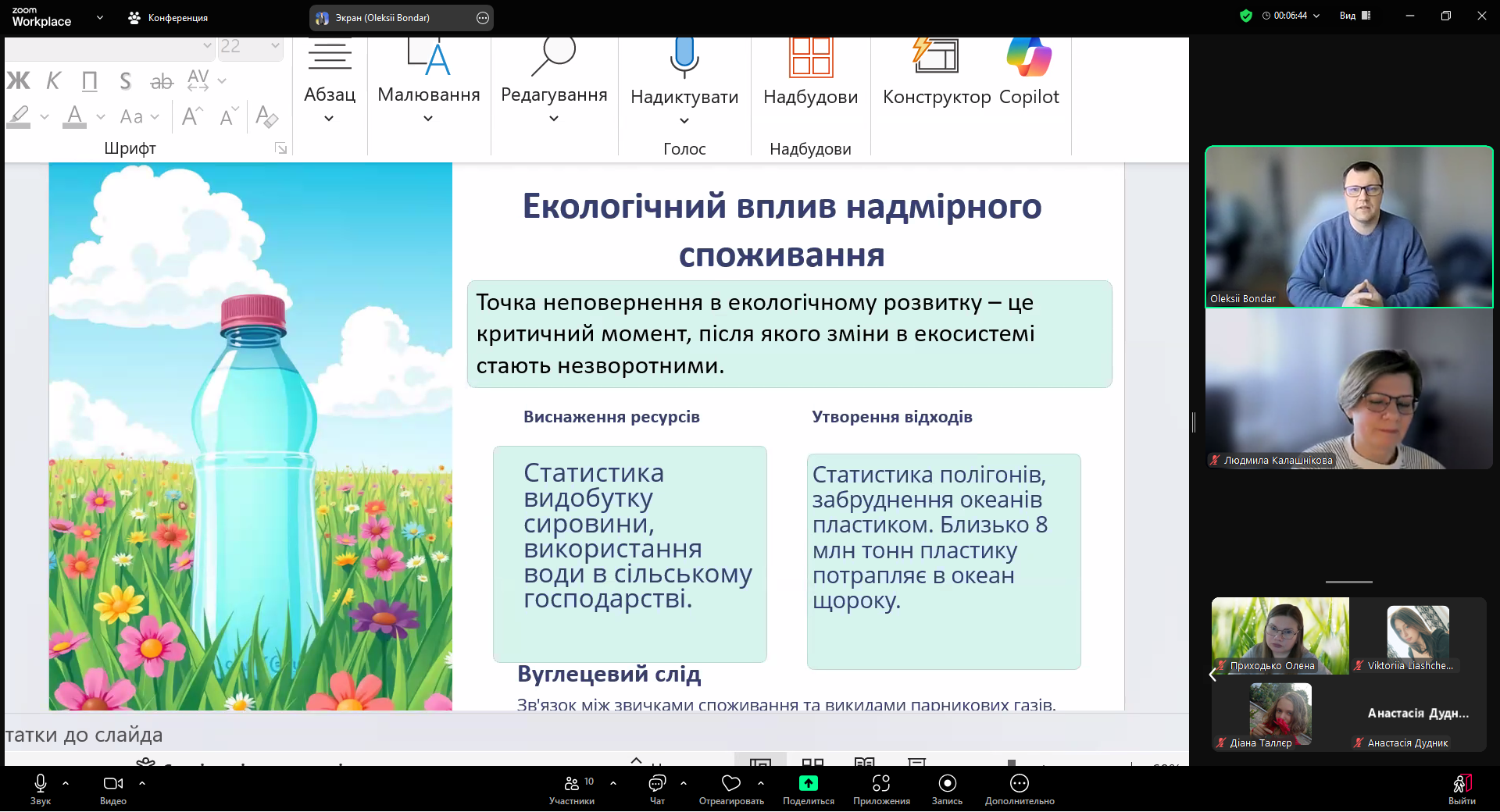The height and width of the screenshot is (812, 1500).
Task: Clear all formatting using the eraser icon
Action: 266,116
